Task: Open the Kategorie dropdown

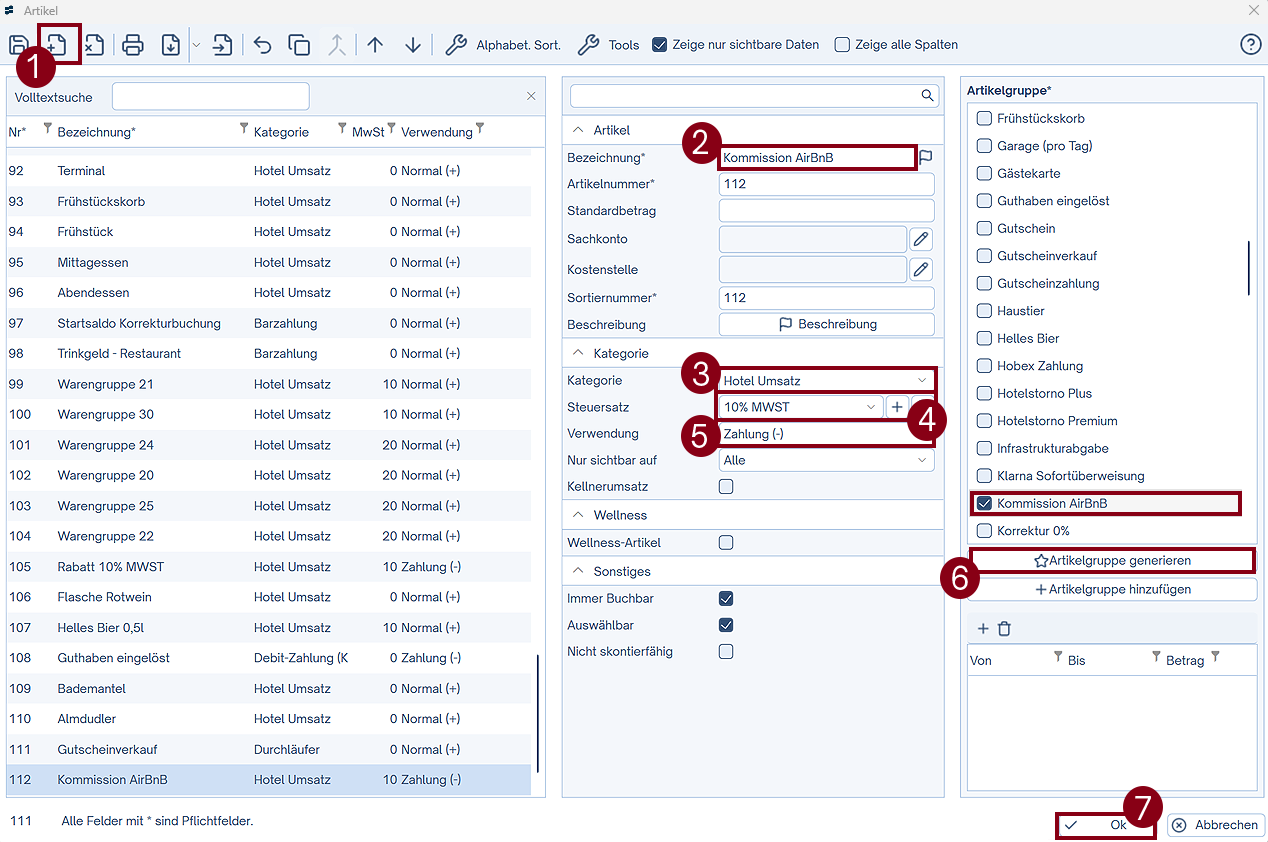Action: 826,380
